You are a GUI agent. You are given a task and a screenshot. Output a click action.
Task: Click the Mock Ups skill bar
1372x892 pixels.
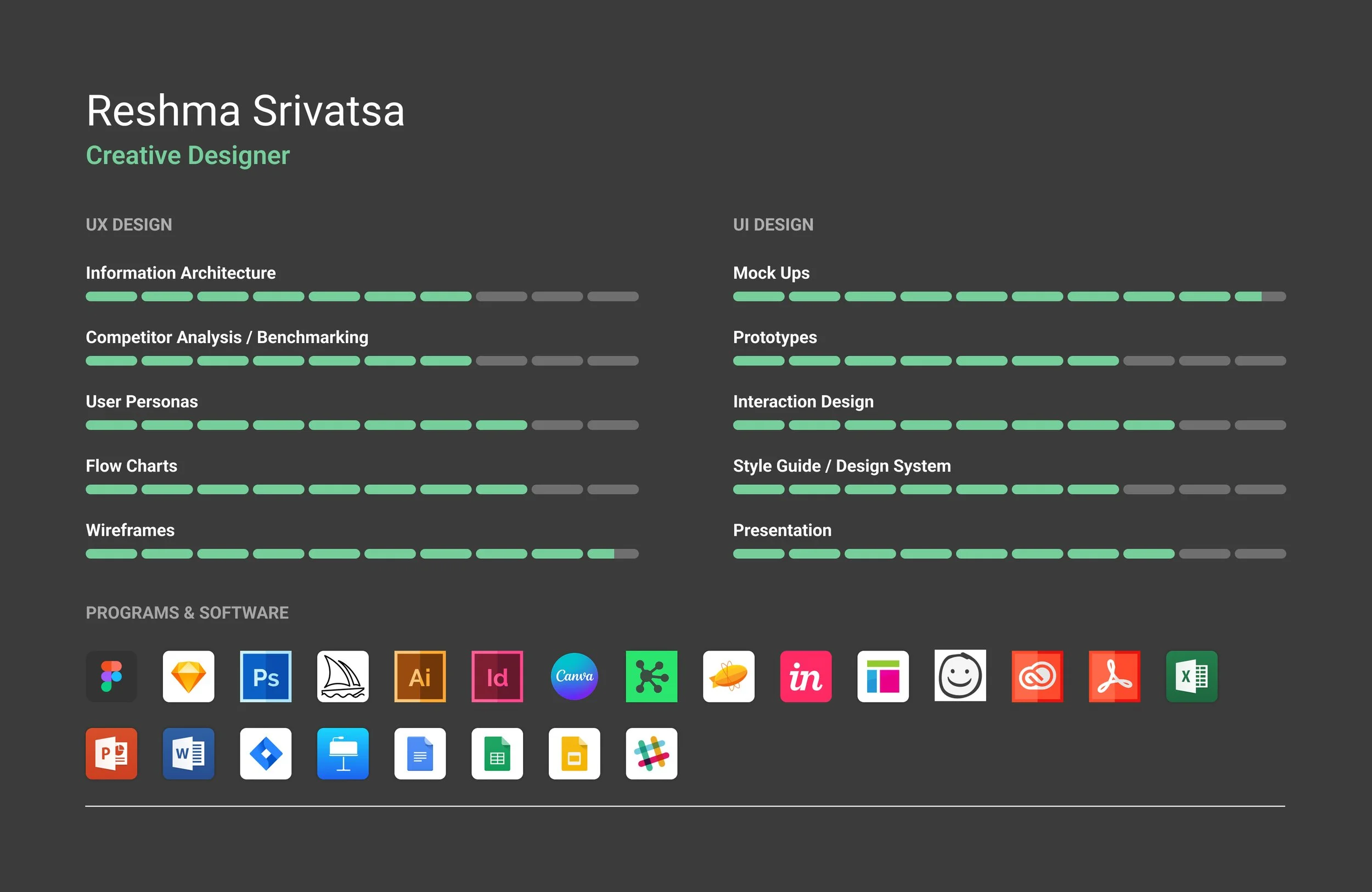point(1009,296)
